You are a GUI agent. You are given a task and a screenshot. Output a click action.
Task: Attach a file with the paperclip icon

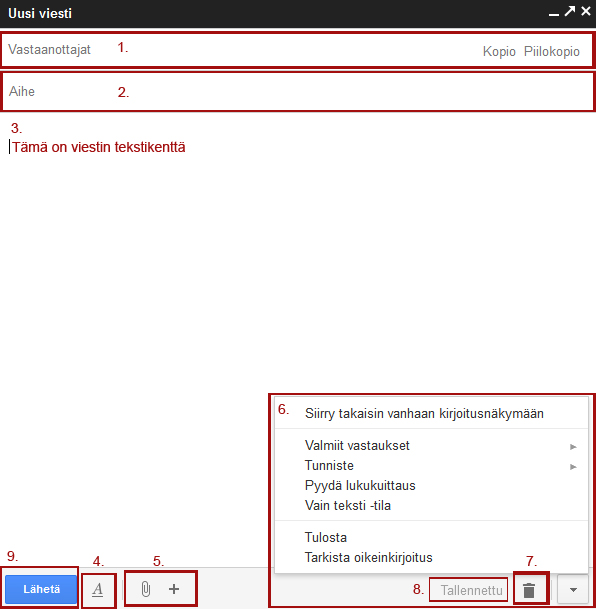click(146, 589)
